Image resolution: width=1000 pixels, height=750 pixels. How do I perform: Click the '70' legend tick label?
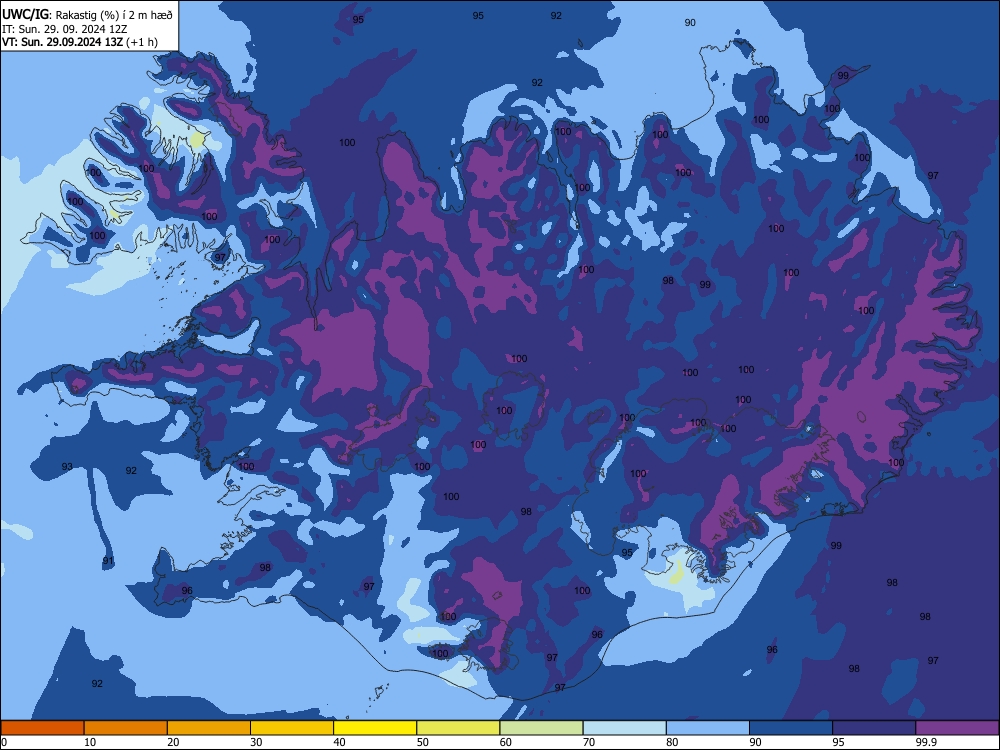(x=589, y=742)
